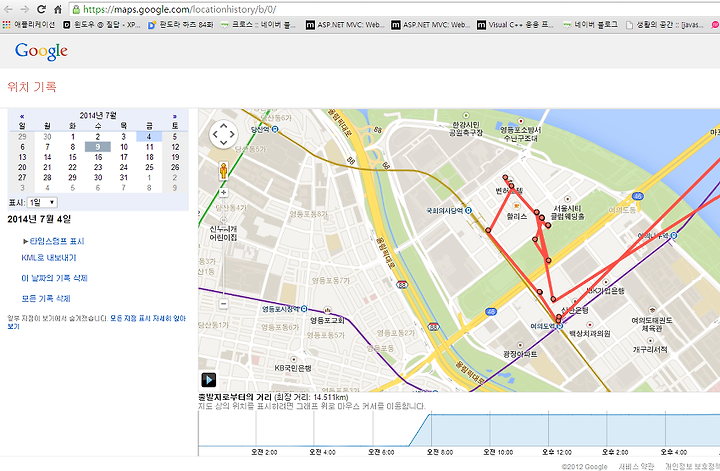Click the 신누리제어린이집 map label
720x471 pixels.
click(x=223, y=233)
